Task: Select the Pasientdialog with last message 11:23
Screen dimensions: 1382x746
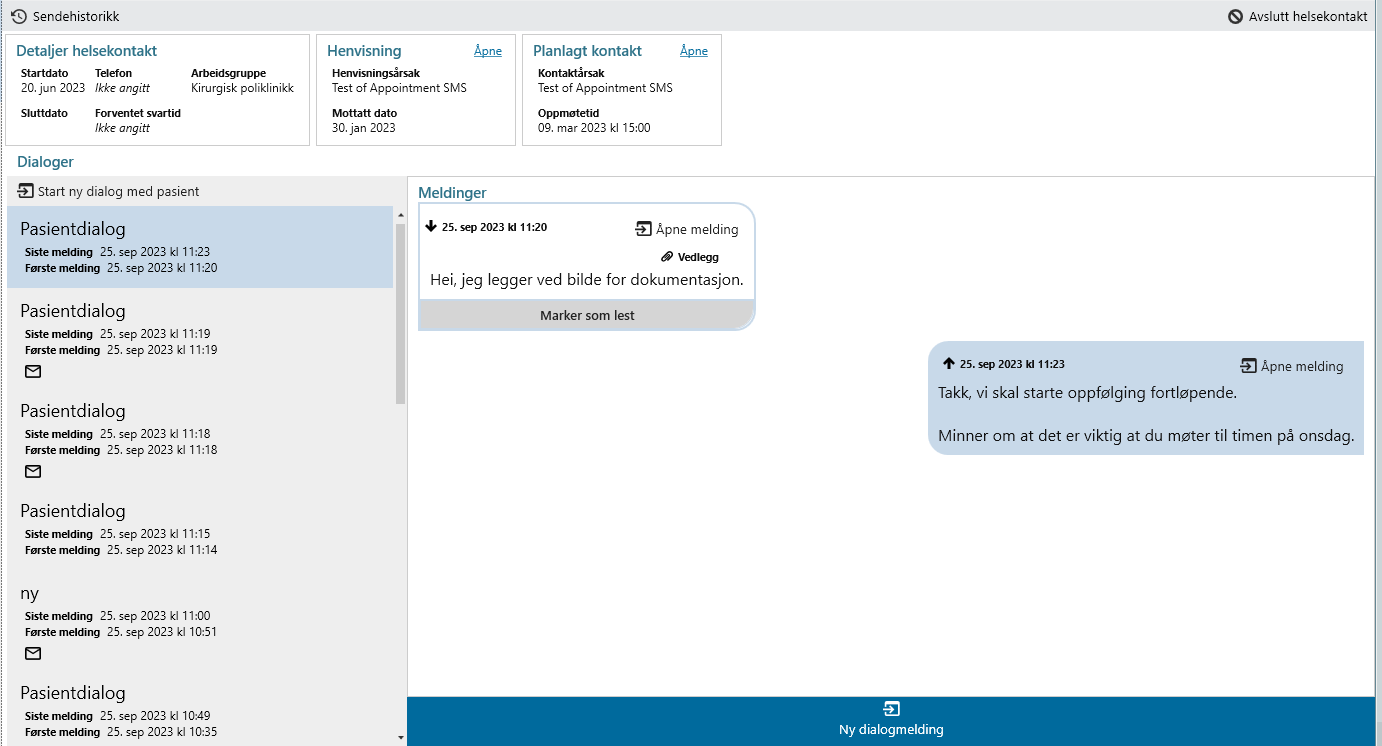Action: click(x=200, y=247)
